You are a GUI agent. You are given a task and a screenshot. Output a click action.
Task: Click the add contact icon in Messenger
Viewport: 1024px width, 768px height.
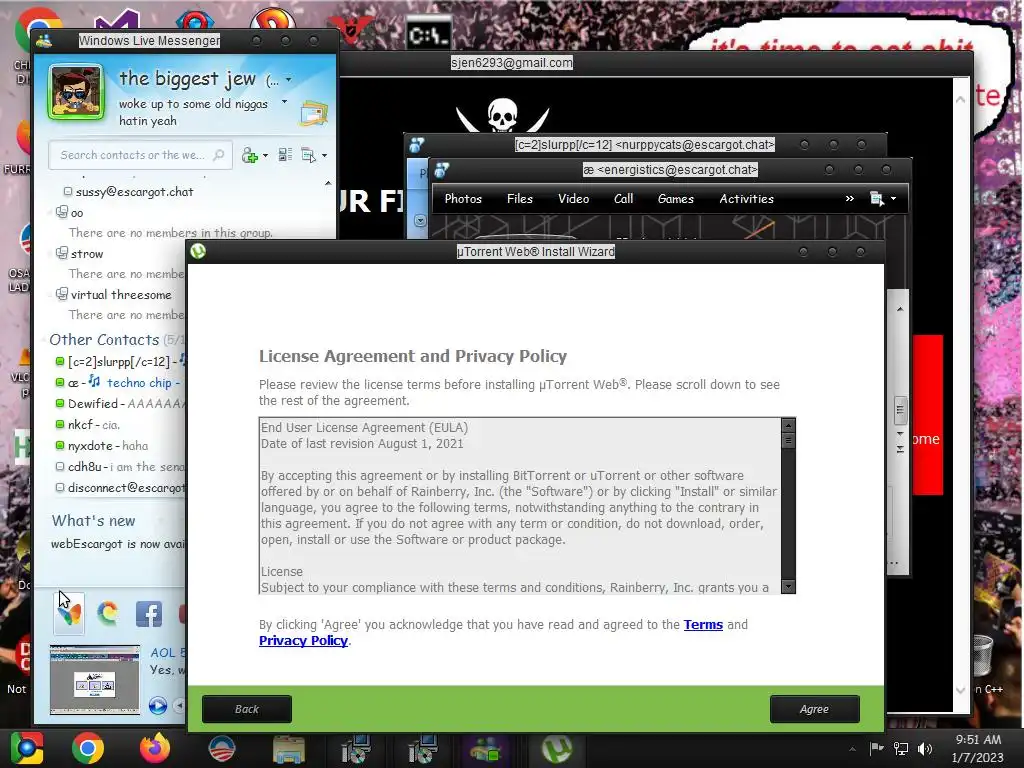tap(249, 155)
